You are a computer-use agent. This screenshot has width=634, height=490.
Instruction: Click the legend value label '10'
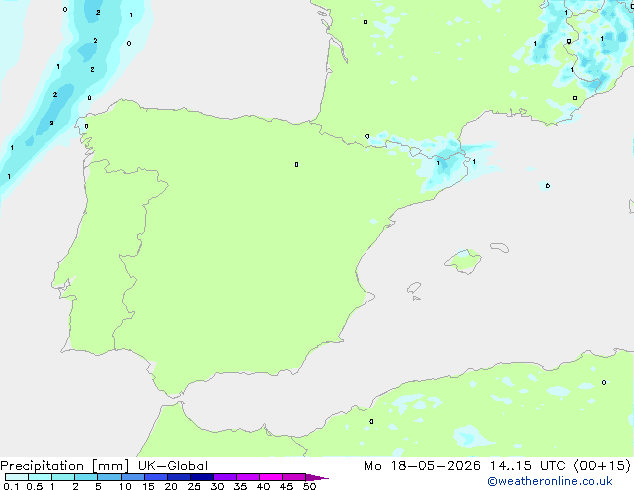coord(125,486)
